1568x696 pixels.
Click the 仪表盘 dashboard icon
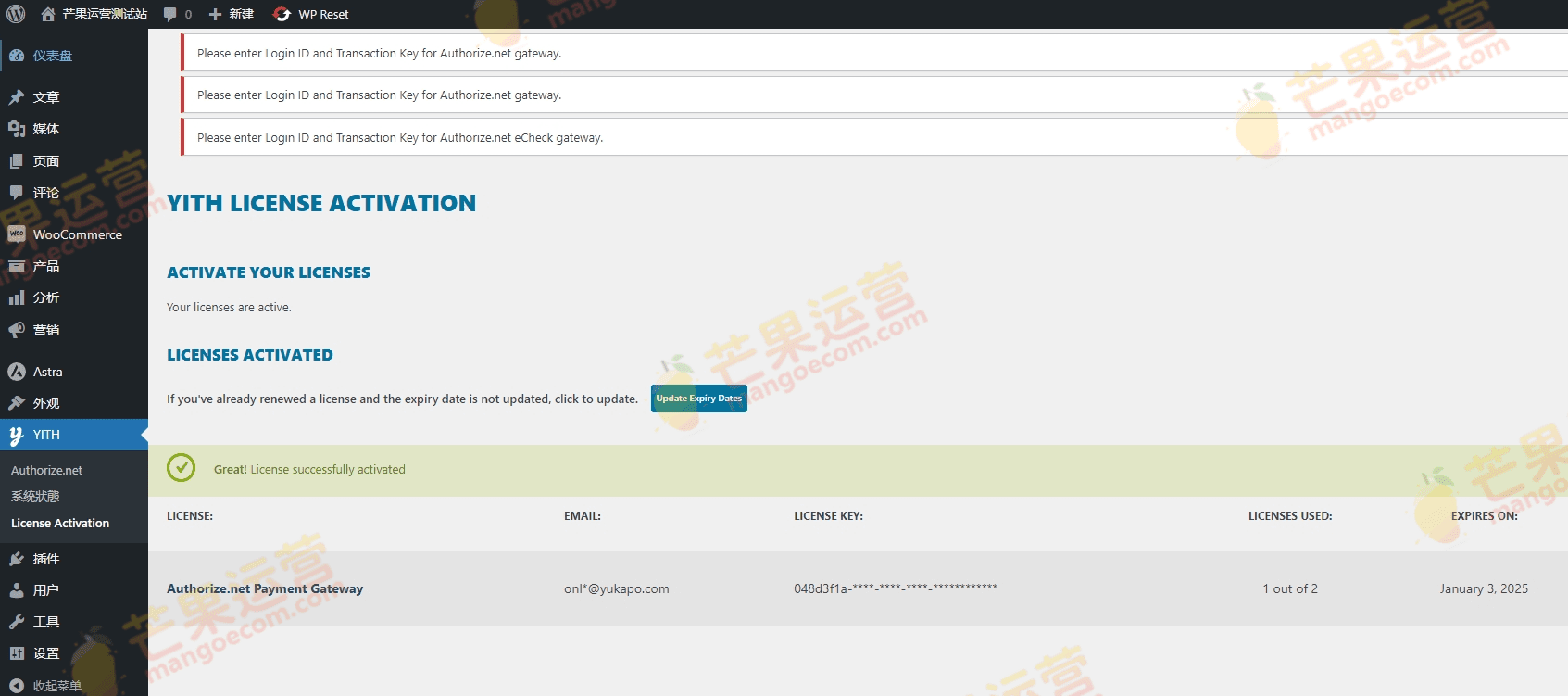tap(17, 56)
